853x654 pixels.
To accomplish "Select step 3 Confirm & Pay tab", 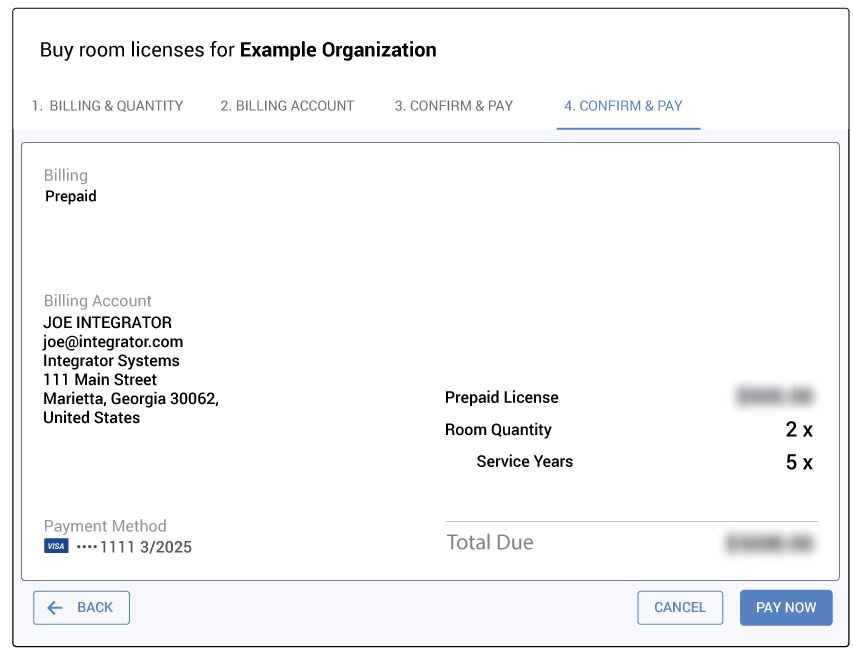I will (453, 106).
